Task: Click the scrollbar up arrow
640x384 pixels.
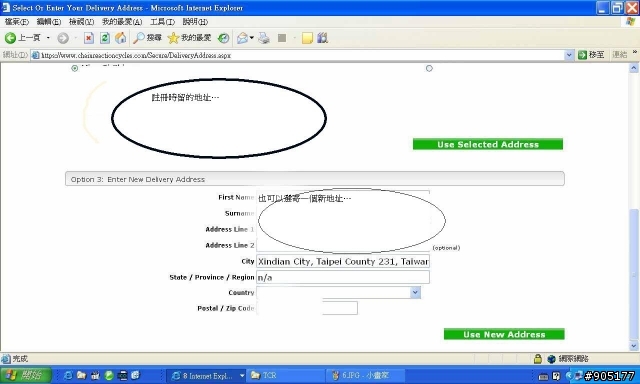Action: 633,68
